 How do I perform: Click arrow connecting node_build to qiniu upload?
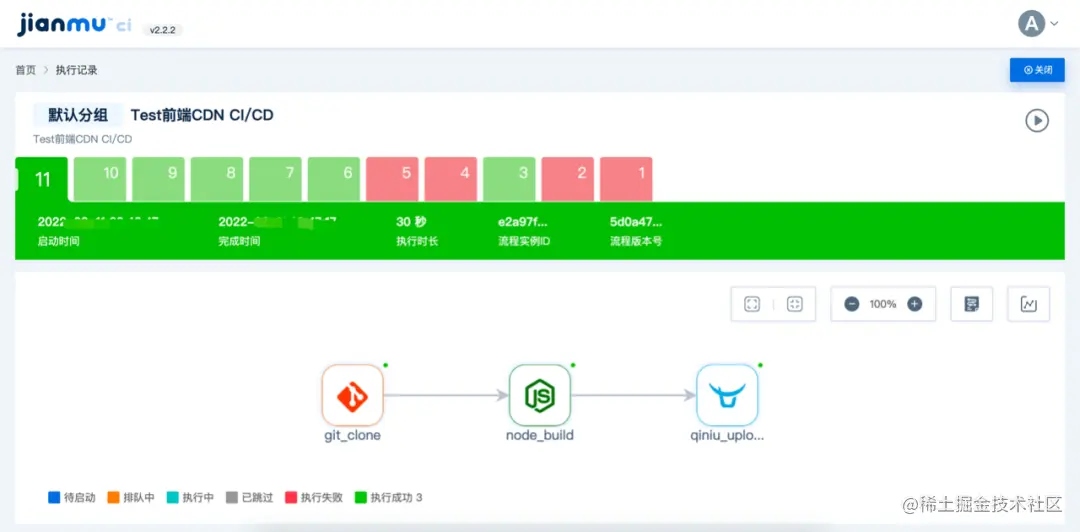coord(634,396)
